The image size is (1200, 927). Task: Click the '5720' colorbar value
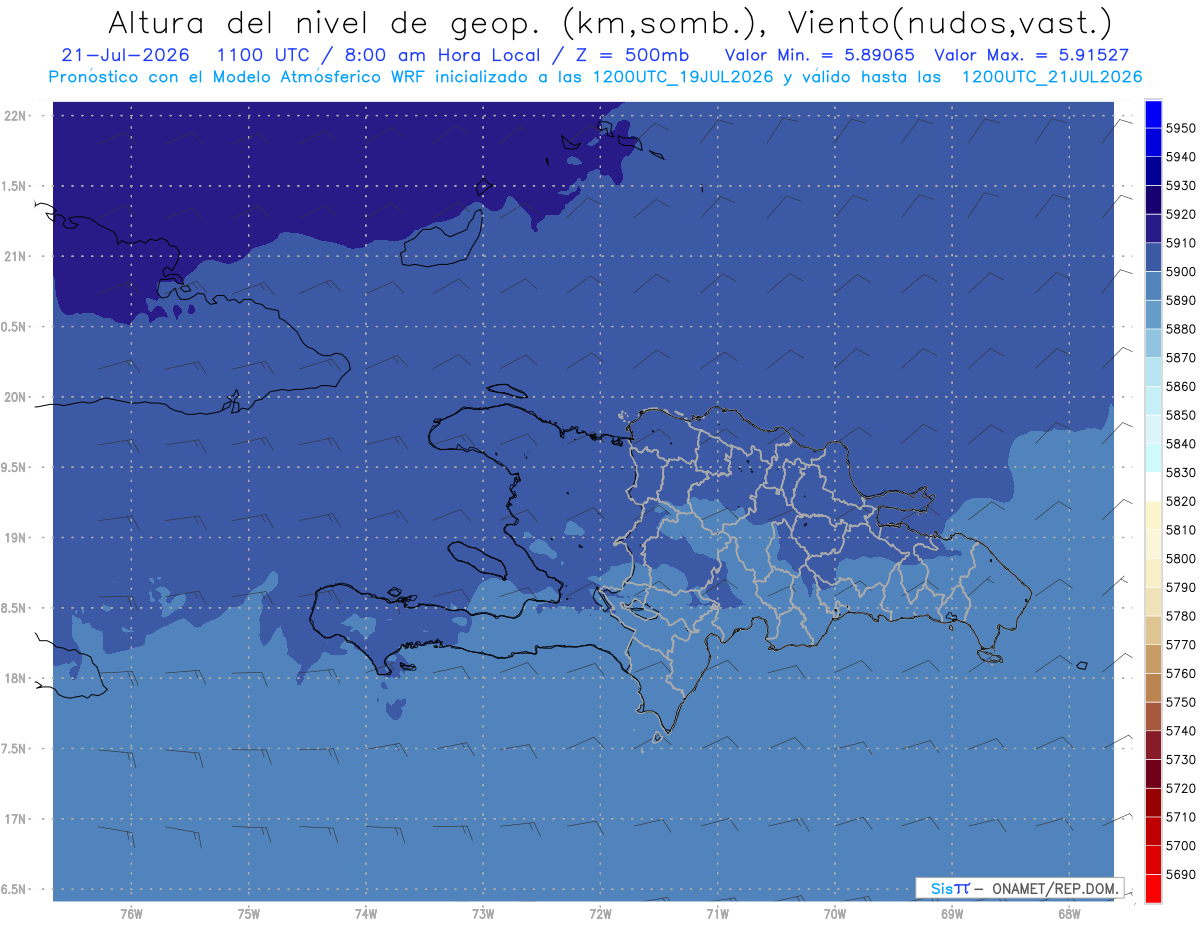tap(1180, 789)
